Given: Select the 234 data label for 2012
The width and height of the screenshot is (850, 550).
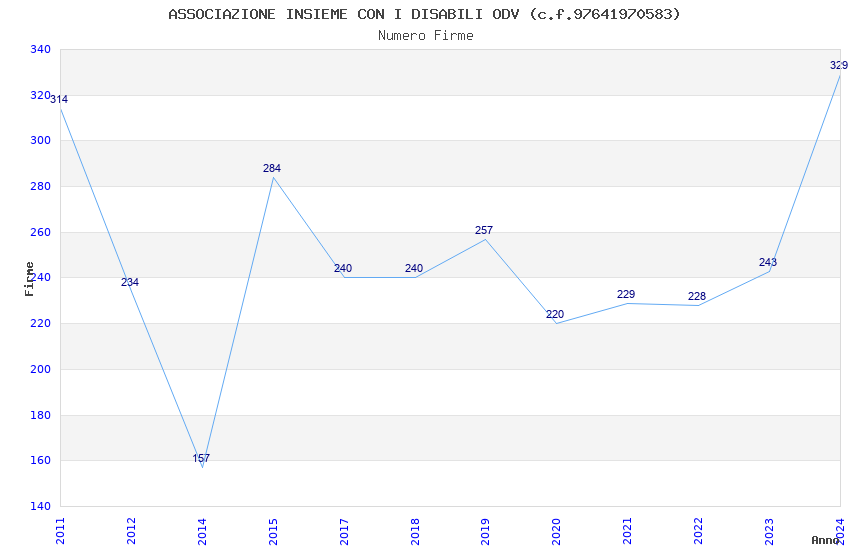Looking at the screenshot, I should (x=130, y=282).
